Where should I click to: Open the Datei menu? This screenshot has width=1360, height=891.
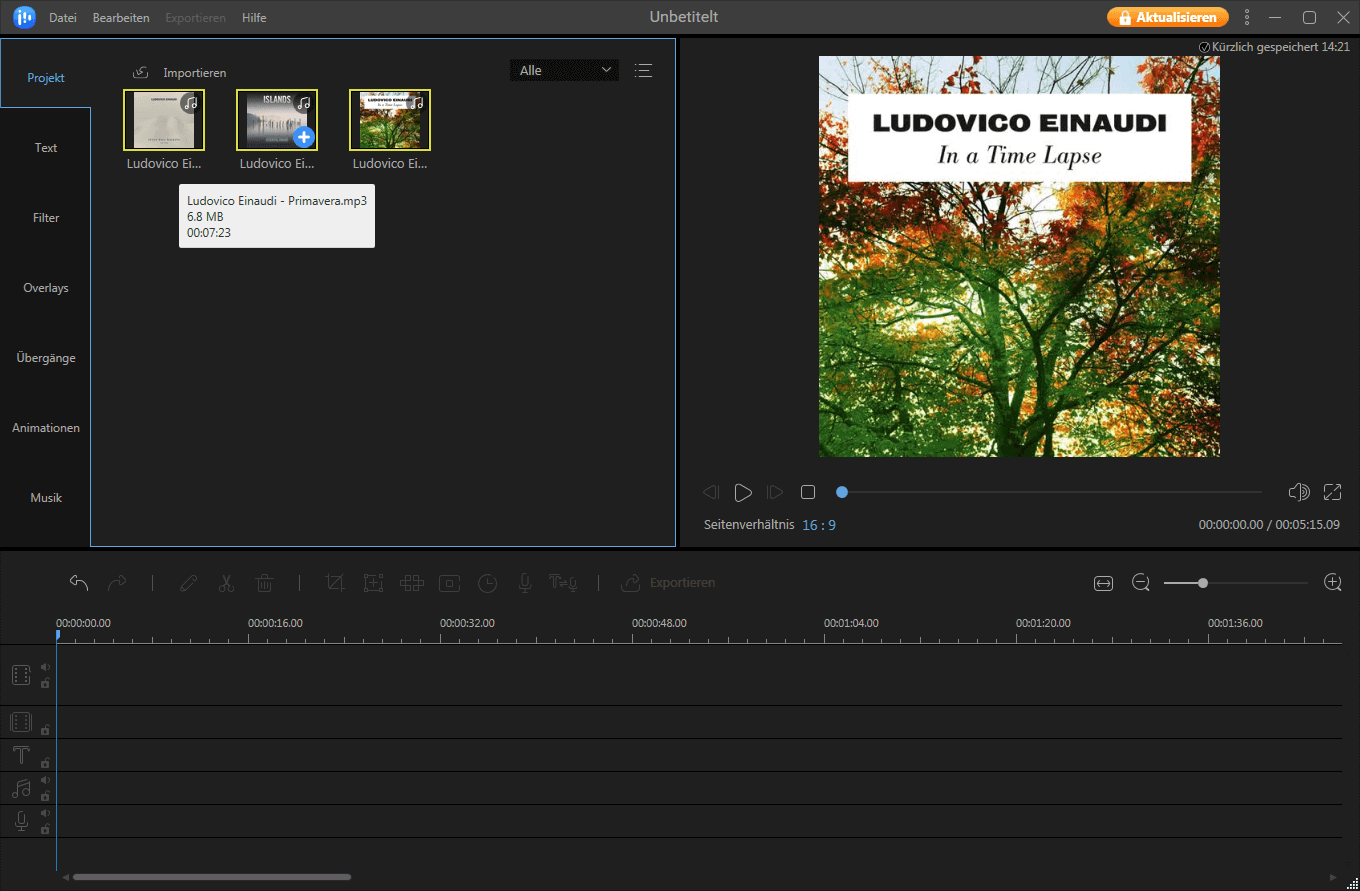pyautogui.click(x=63, y=18)
